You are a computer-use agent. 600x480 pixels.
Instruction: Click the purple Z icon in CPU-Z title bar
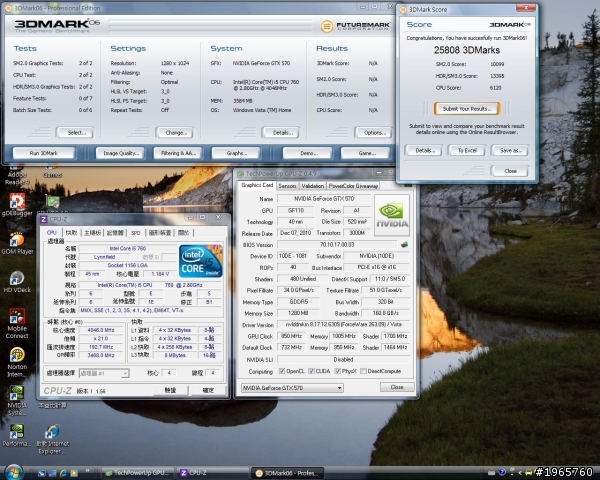[44, 219]
